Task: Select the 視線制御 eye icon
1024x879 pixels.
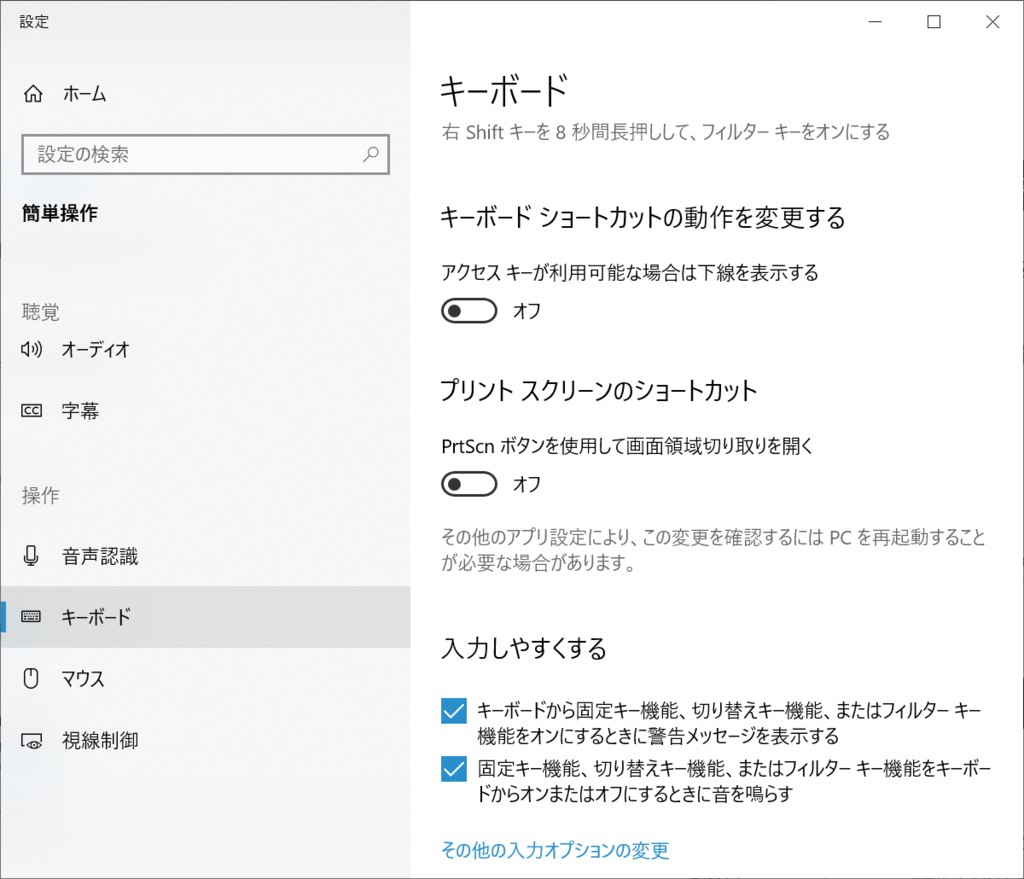Action: [31, 740]
